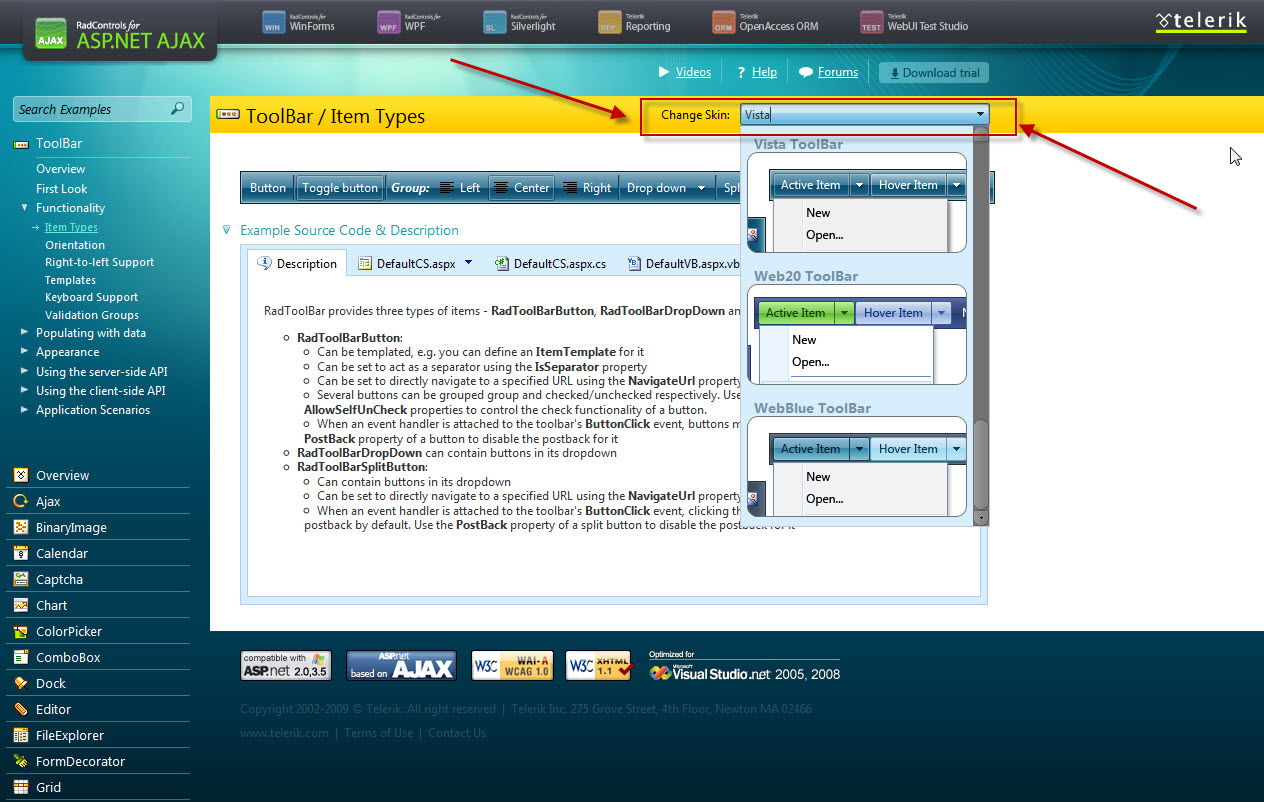Image resolution: width=1264 pixels, height=802 pixels.
Task: Open the Videos link
Action: pyautogui.click(x=693, y=72)
